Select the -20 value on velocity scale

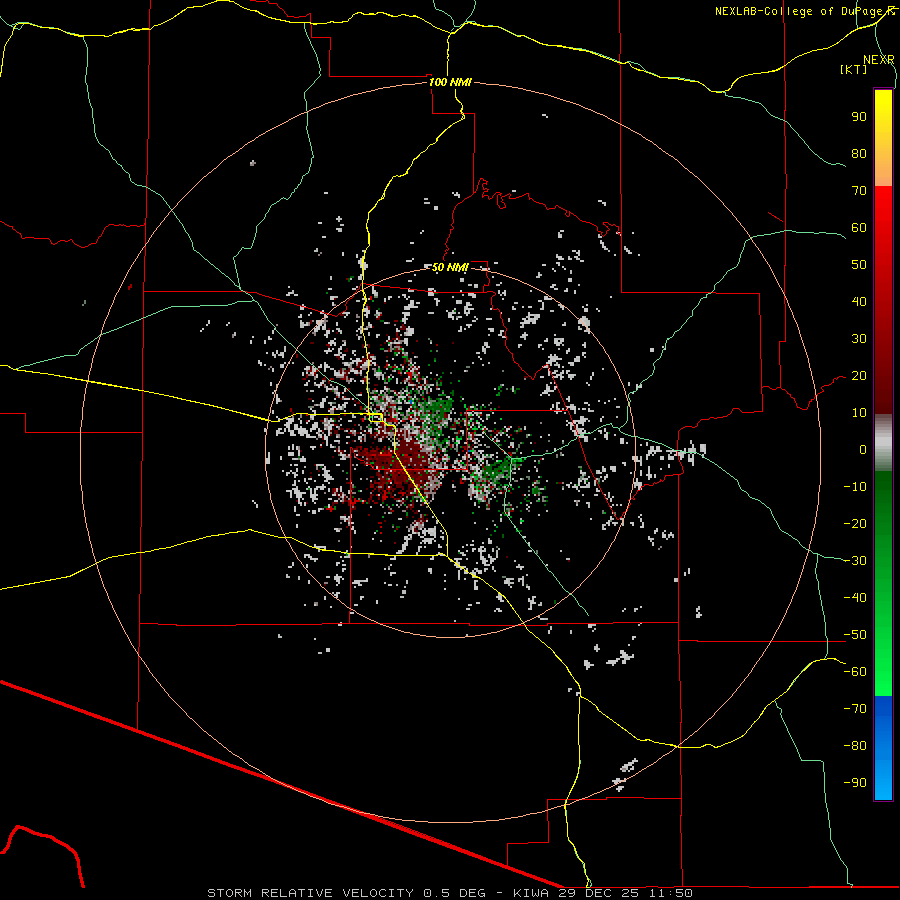pyautogui.click(x=855, y=524)
